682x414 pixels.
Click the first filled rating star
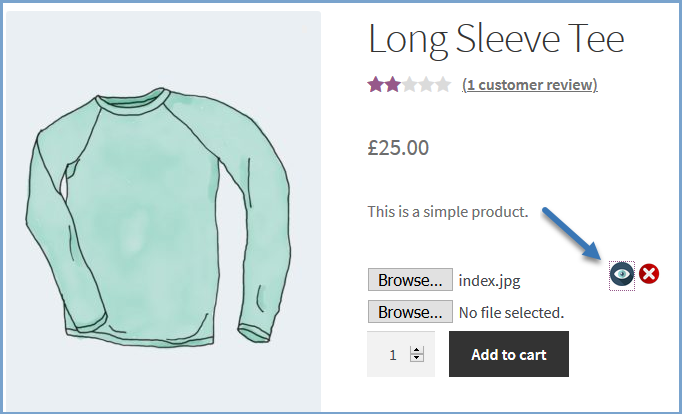point(376,85)
